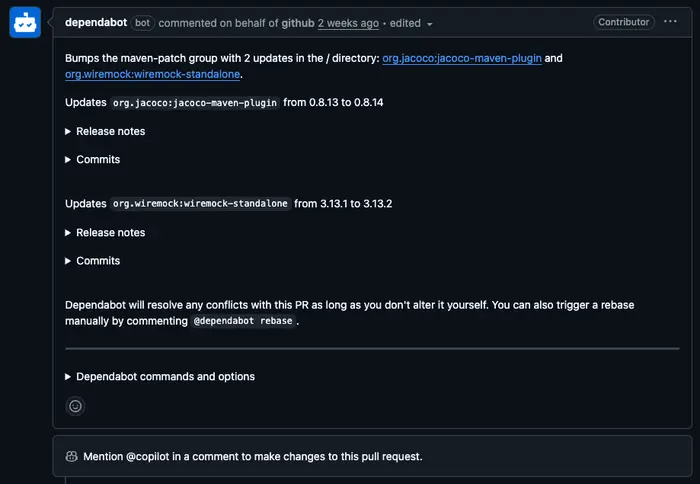Expand Release notes for jacoco-maven-plugin
700x484 pixels.
(x=105, y=131)
